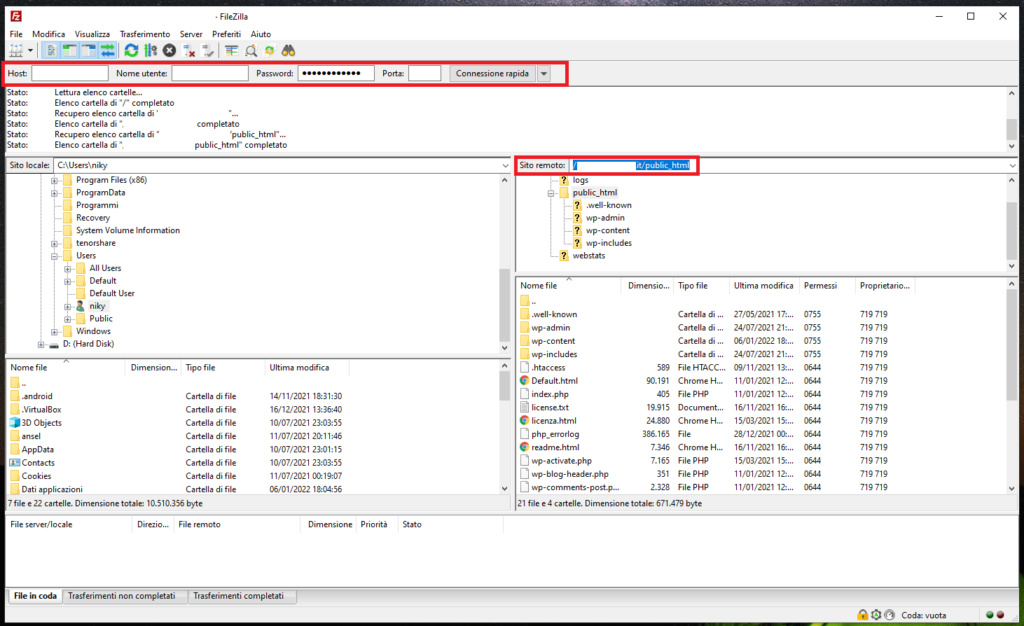Click the message log vertical scrollbar

pos(1012,120)
